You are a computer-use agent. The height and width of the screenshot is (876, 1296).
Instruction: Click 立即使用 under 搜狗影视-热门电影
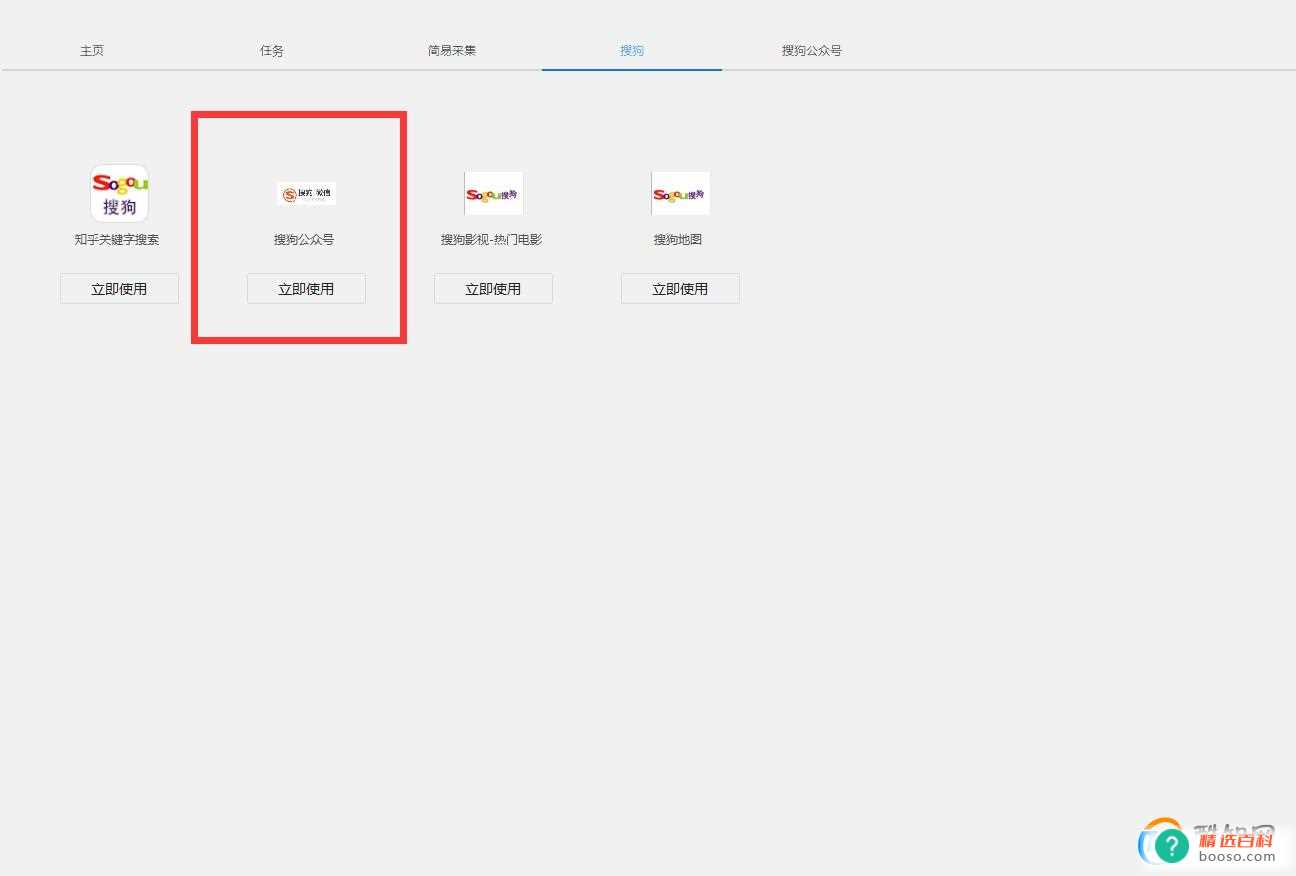(493, 288)
